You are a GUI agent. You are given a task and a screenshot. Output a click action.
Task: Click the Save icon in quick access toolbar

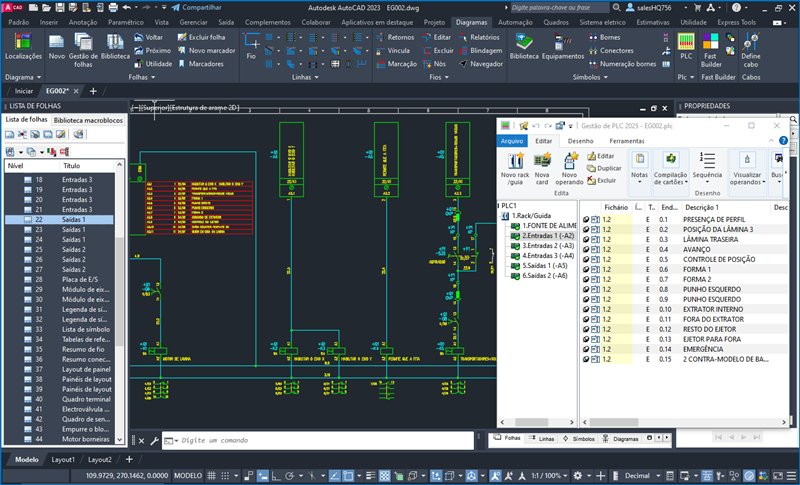click(x=60, y=8)
